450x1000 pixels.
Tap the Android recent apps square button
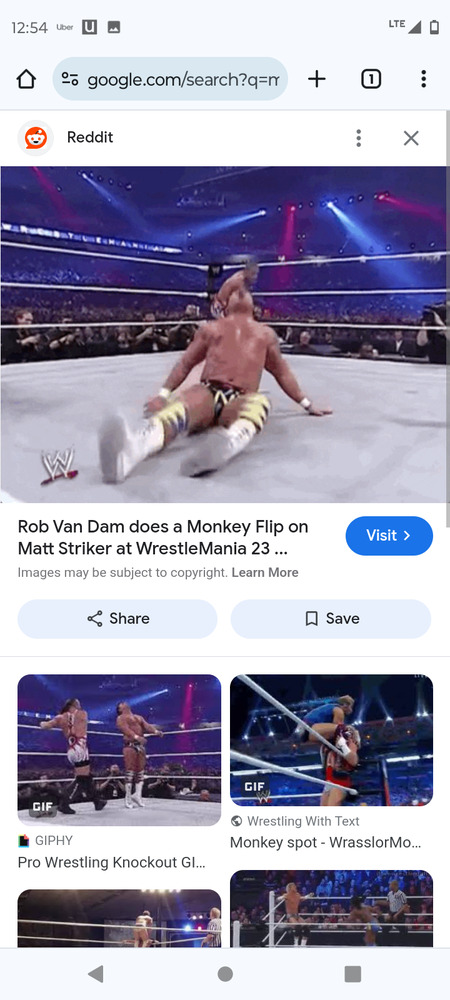click(352, 974)
